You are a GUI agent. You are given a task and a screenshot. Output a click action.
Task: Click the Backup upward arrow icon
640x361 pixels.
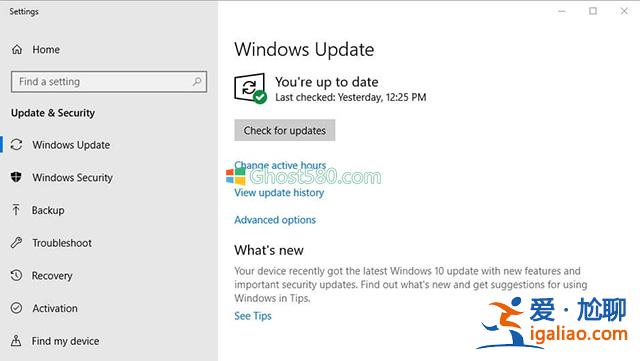tap(16, 210)
